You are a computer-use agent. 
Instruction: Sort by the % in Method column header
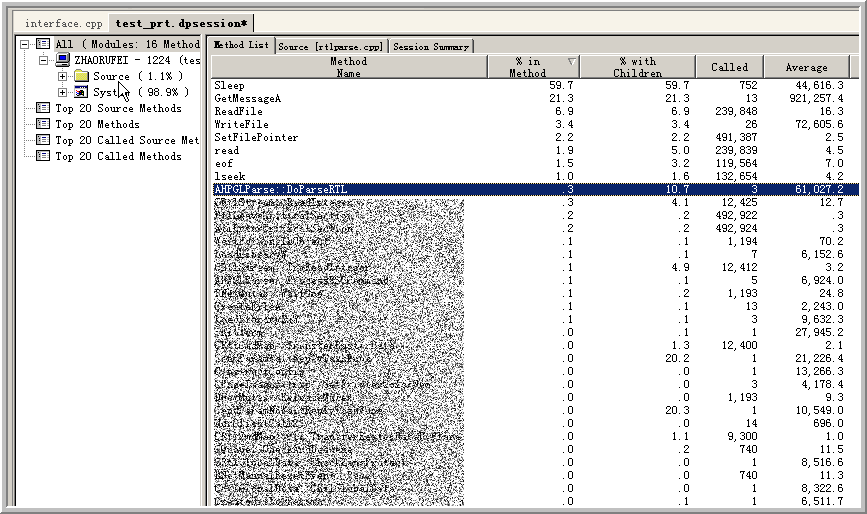tap(533, 67)
